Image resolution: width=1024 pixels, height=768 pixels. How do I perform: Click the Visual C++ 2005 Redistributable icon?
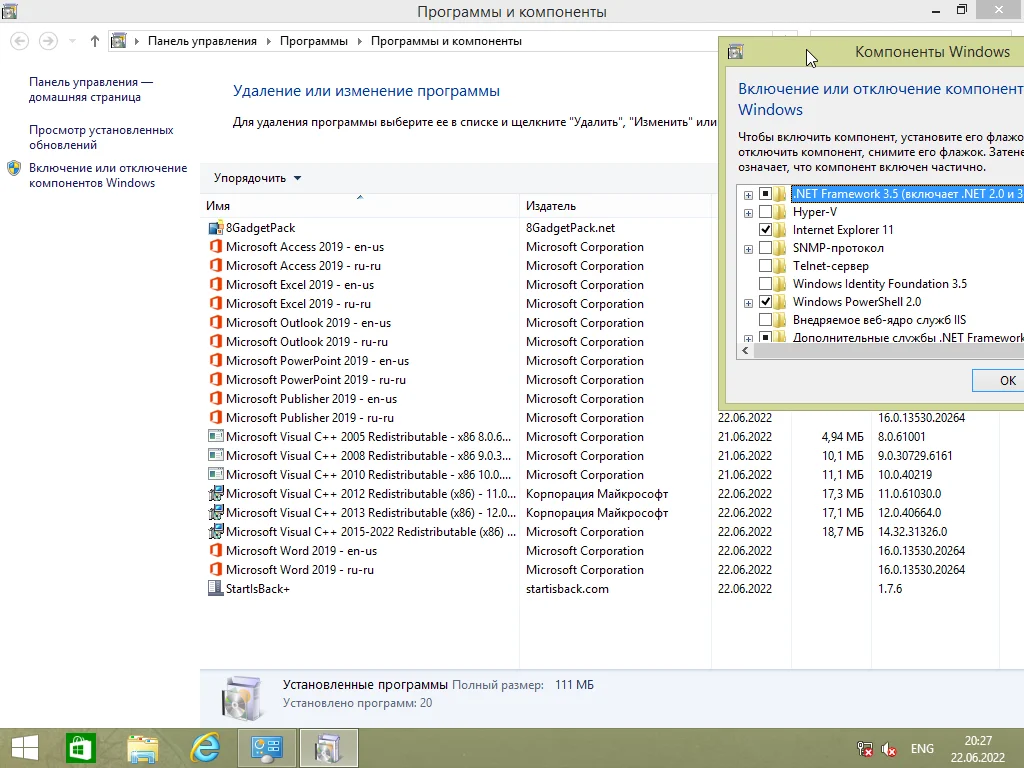[x=216, y=436]
